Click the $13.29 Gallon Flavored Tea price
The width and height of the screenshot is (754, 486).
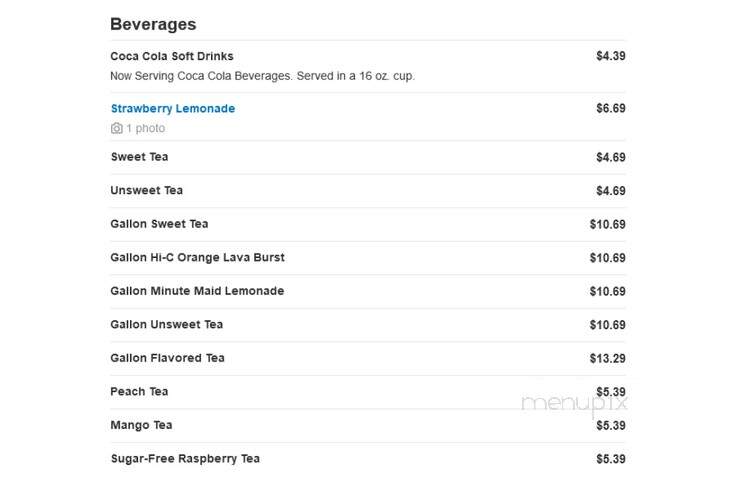[x=608, y=359]
